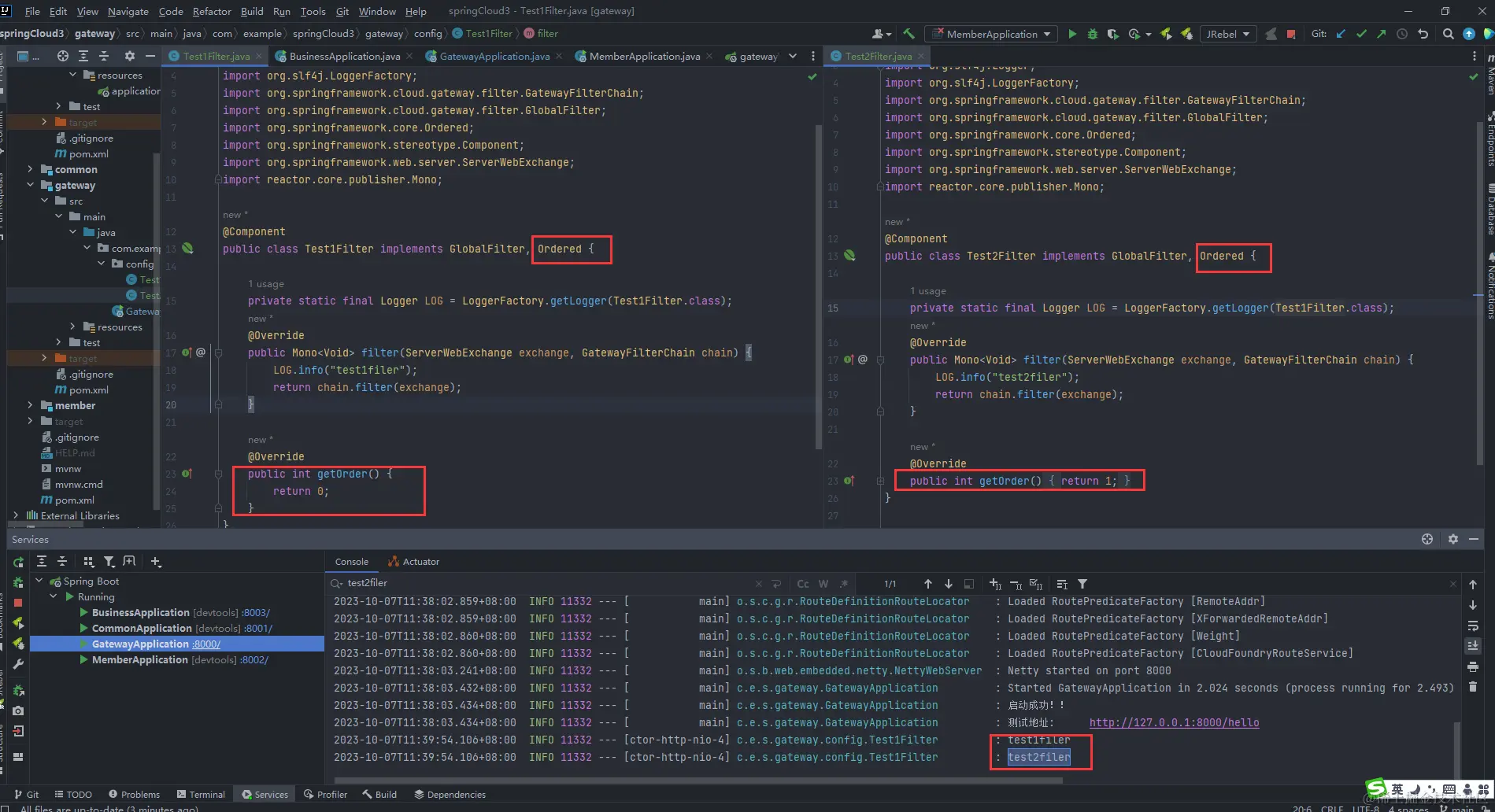Add a service with the plus icon
Image resolution: width=1495 pixels, height=812 pixels.
pyautogui.click(x=156, y=562)
